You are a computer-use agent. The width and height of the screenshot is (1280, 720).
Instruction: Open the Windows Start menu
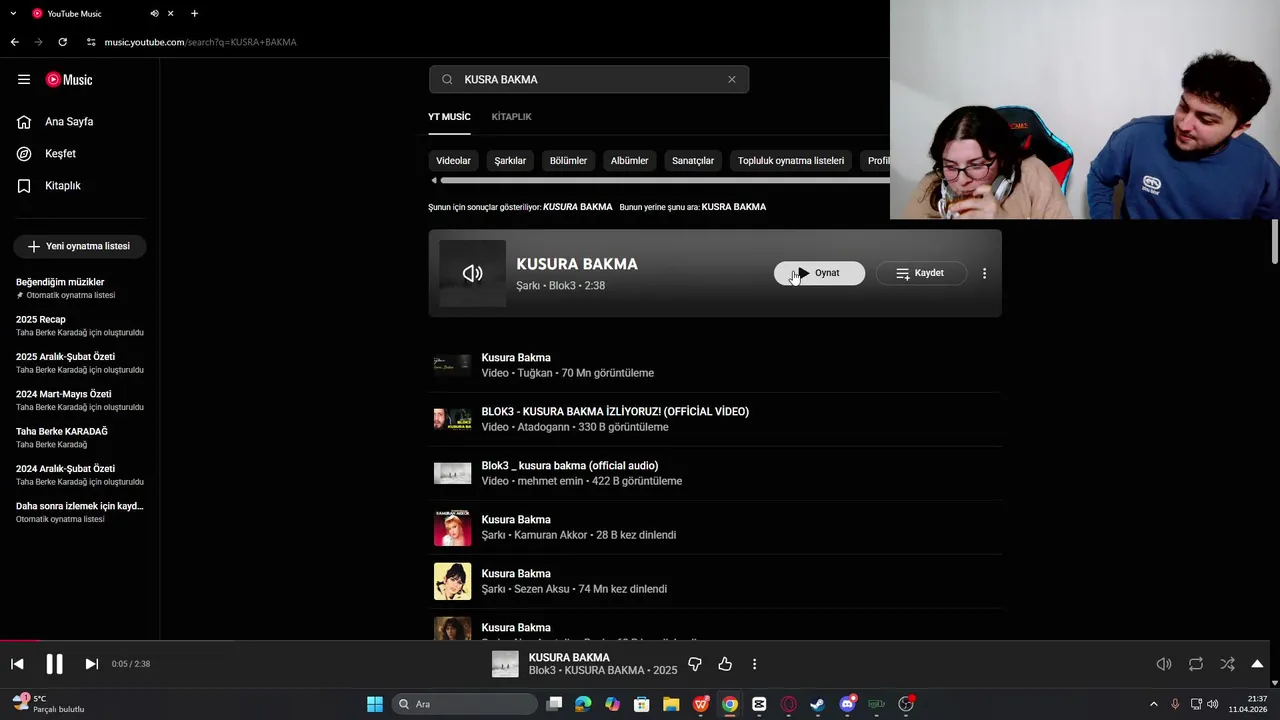click(374, 704)
